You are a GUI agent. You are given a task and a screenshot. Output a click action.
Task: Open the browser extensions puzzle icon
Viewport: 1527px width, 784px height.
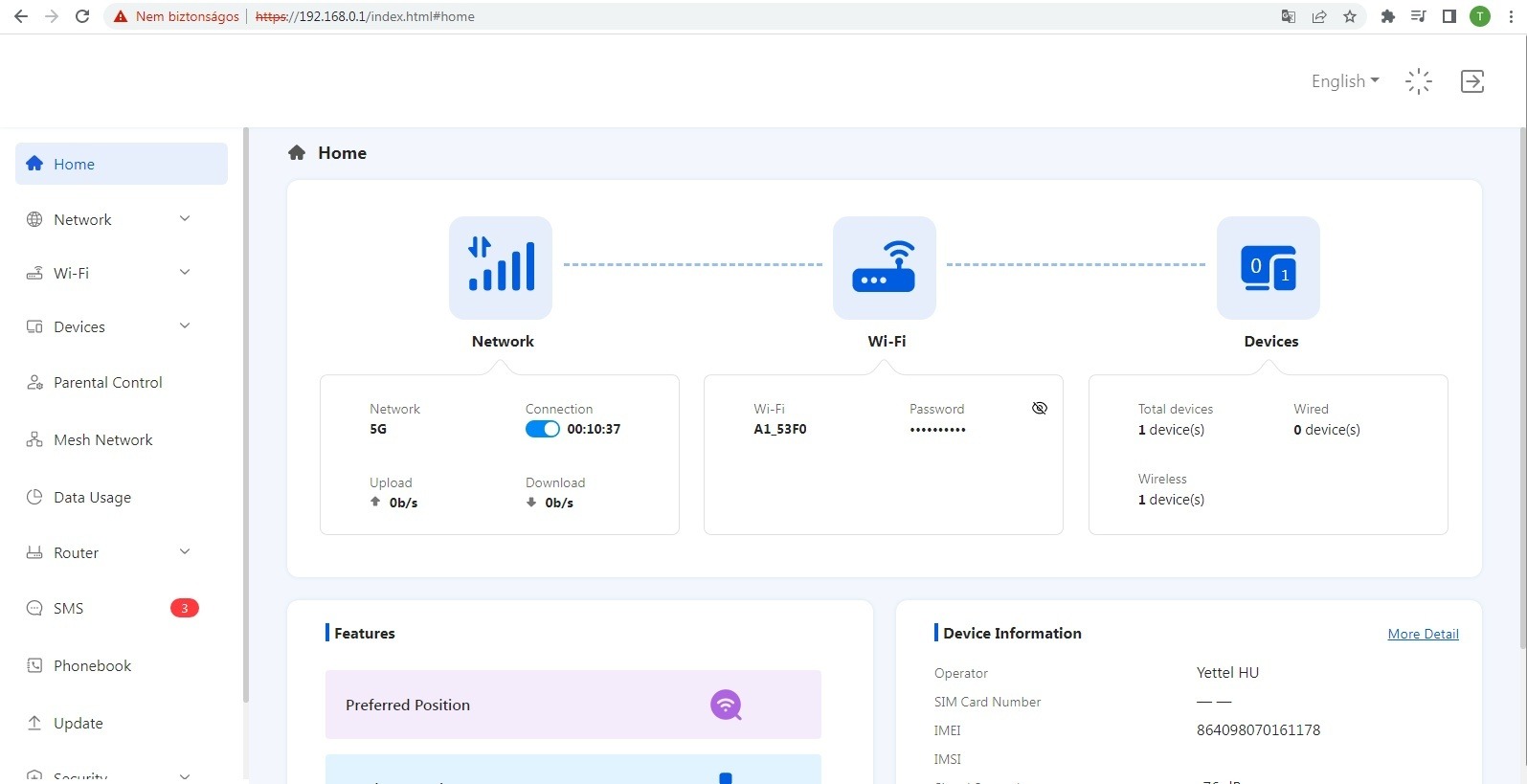click(x=1387, y=16)
